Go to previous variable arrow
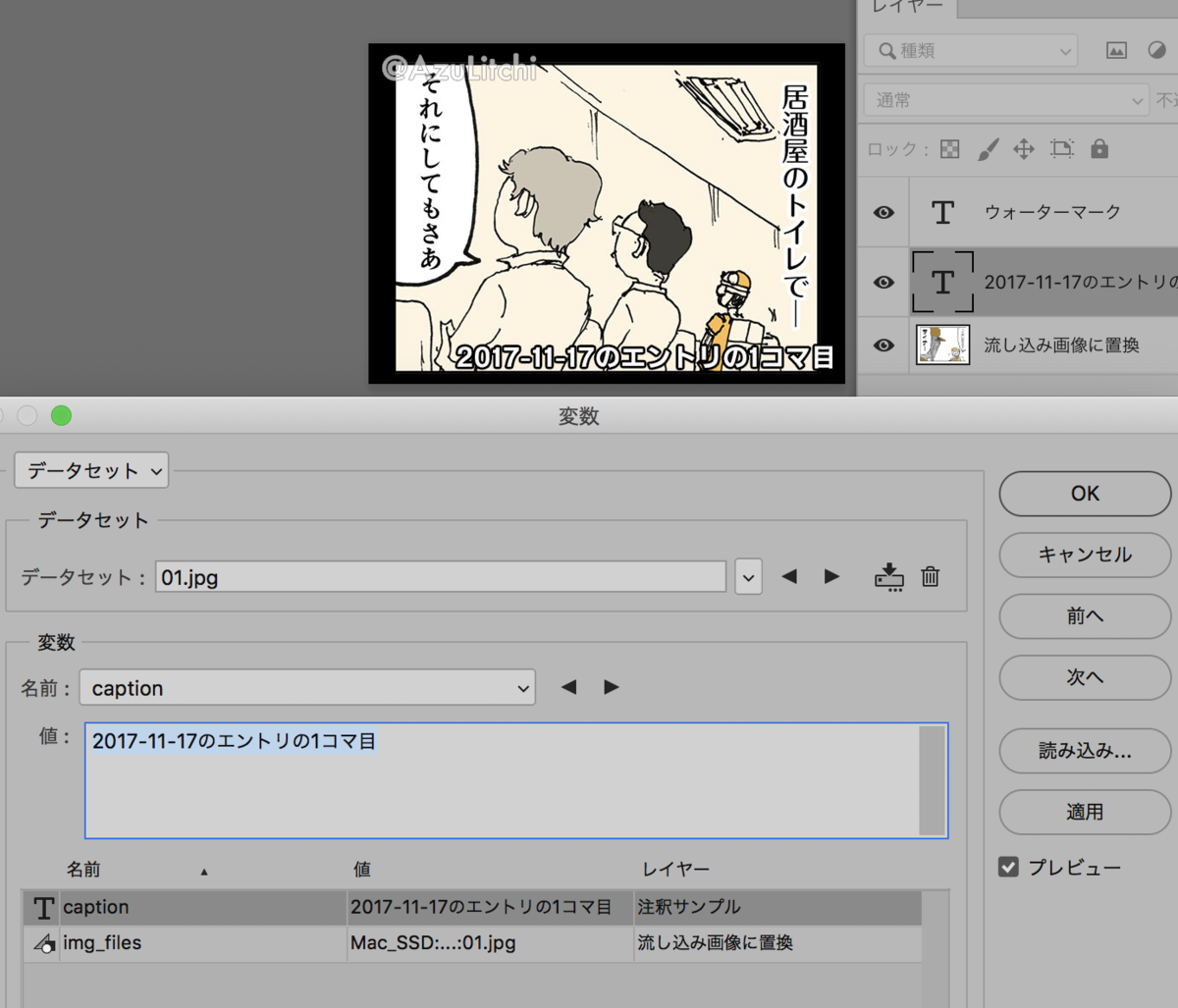 point(568,687)
